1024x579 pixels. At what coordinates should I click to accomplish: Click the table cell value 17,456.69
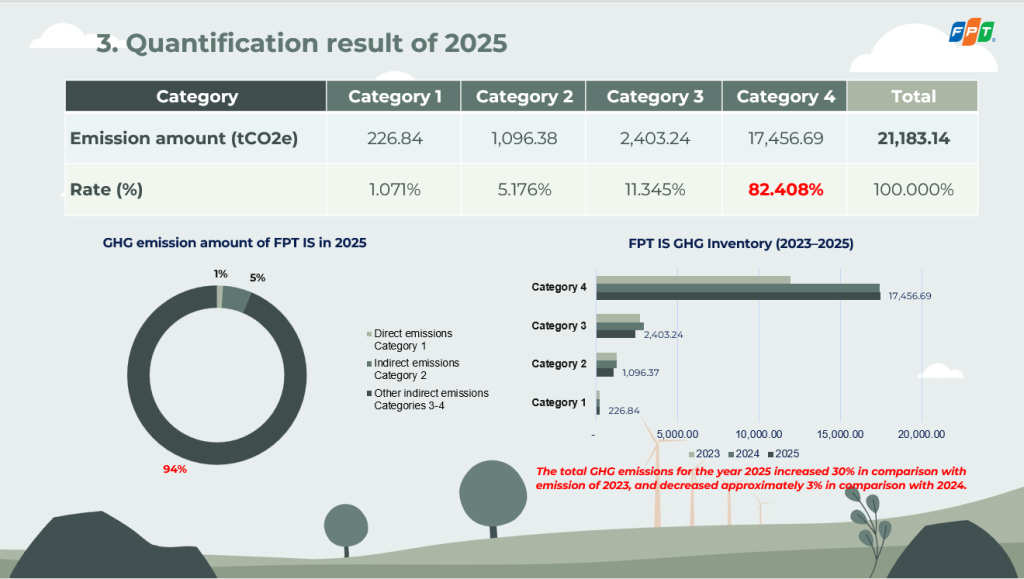(x=785, y=138)
